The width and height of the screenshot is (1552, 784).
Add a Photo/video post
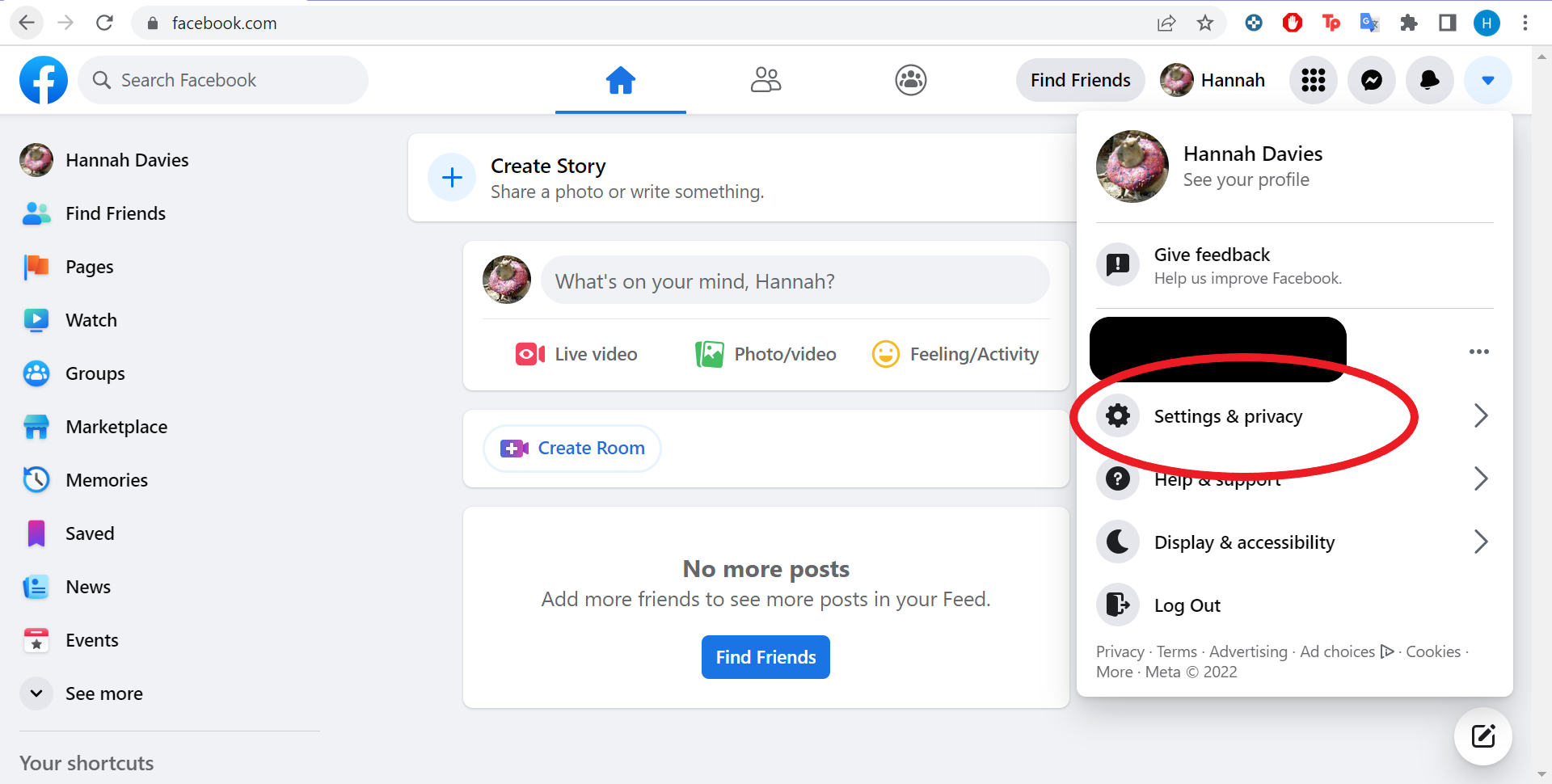pos(765,354)
